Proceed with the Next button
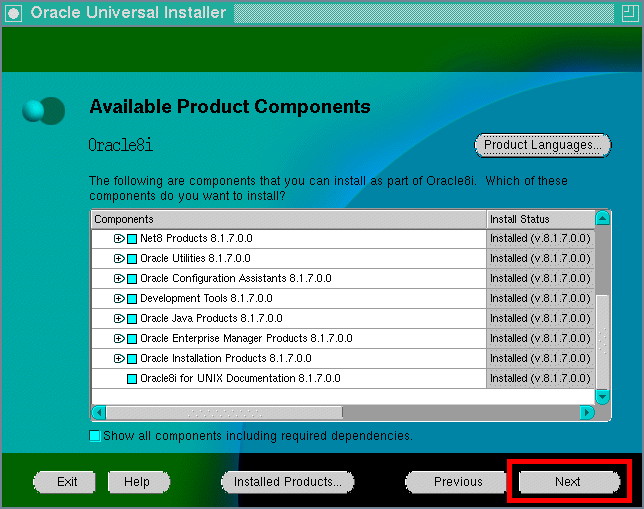 (569, 482)
